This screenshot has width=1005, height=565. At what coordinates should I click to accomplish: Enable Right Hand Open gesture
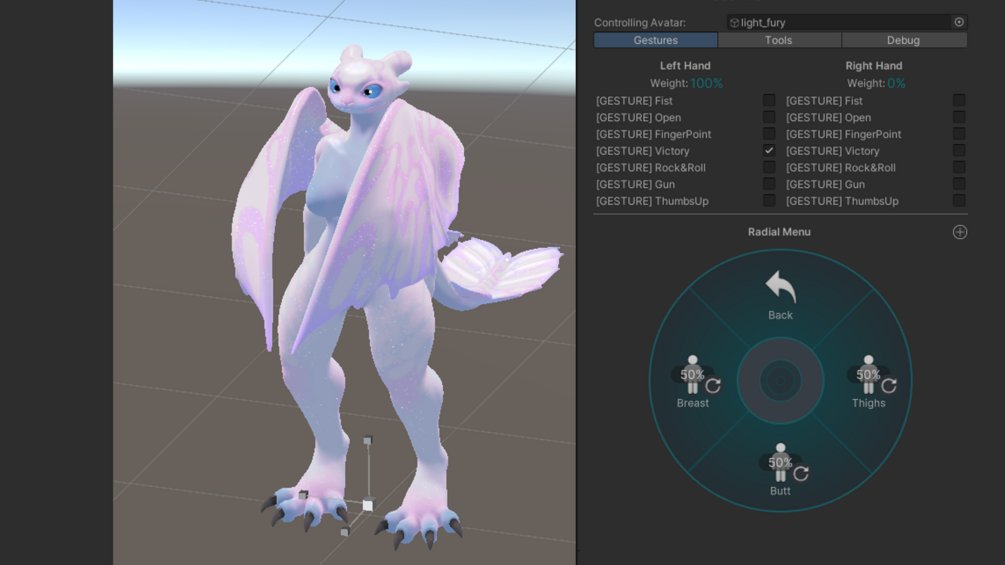click(959, 117)
